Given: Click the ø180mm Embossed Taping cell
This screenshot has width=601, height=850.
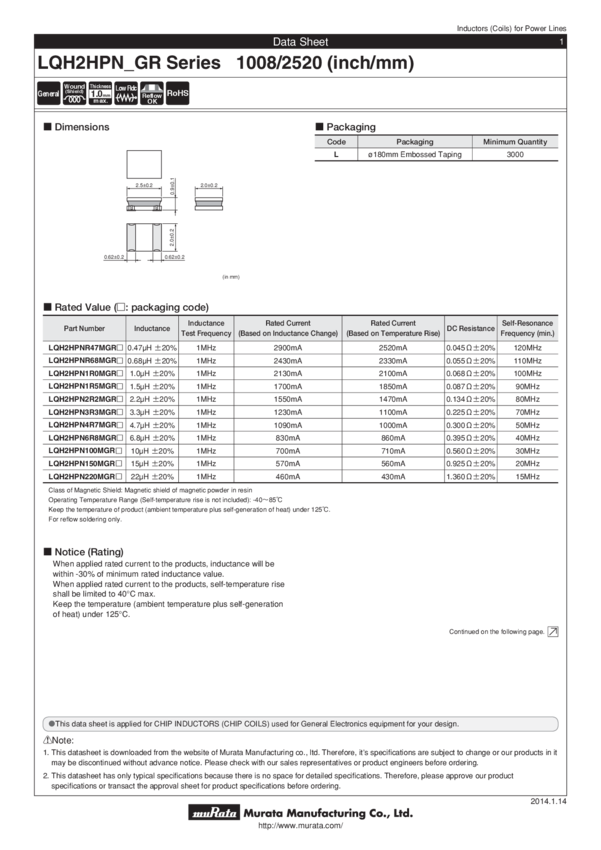Looking at the screenshot, I should coord(415,154).
